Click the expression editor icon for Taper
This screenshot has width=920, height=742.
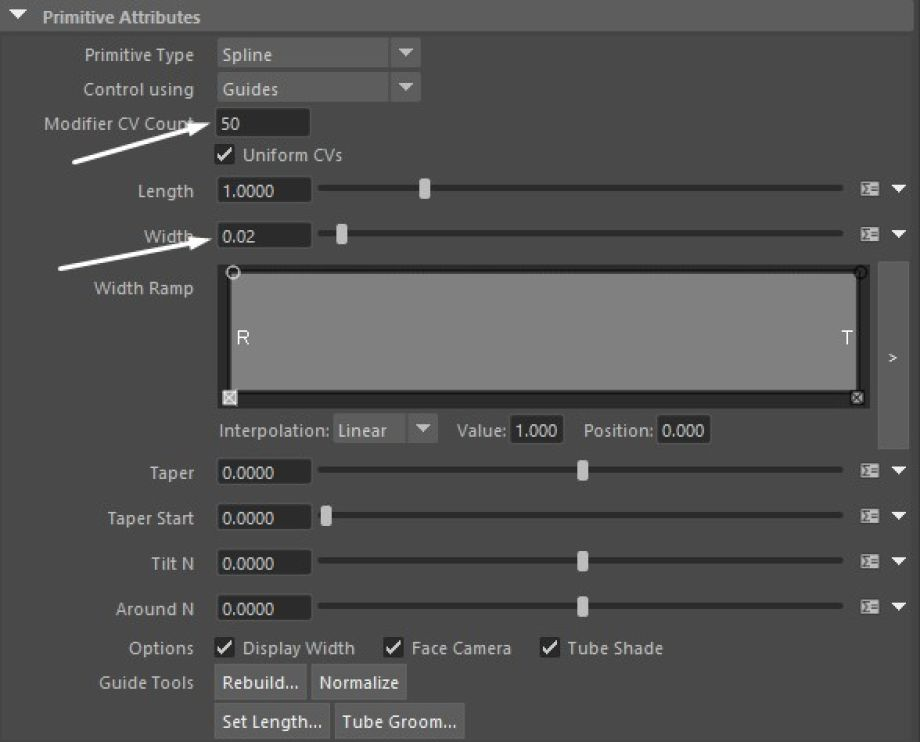tap(869, 471)
